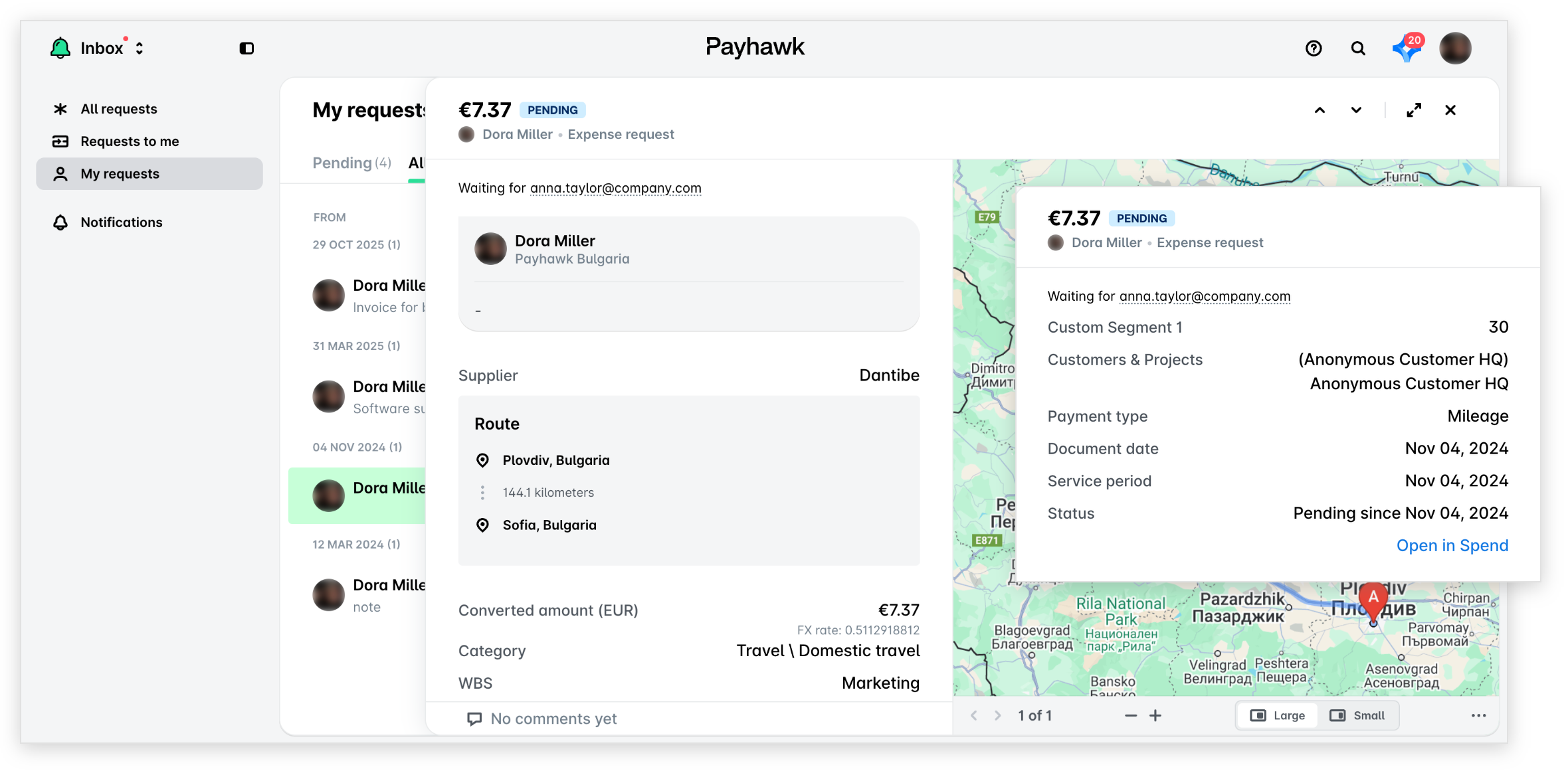
Task: Go to previous document page arrow
Action: tap(973, 716)
